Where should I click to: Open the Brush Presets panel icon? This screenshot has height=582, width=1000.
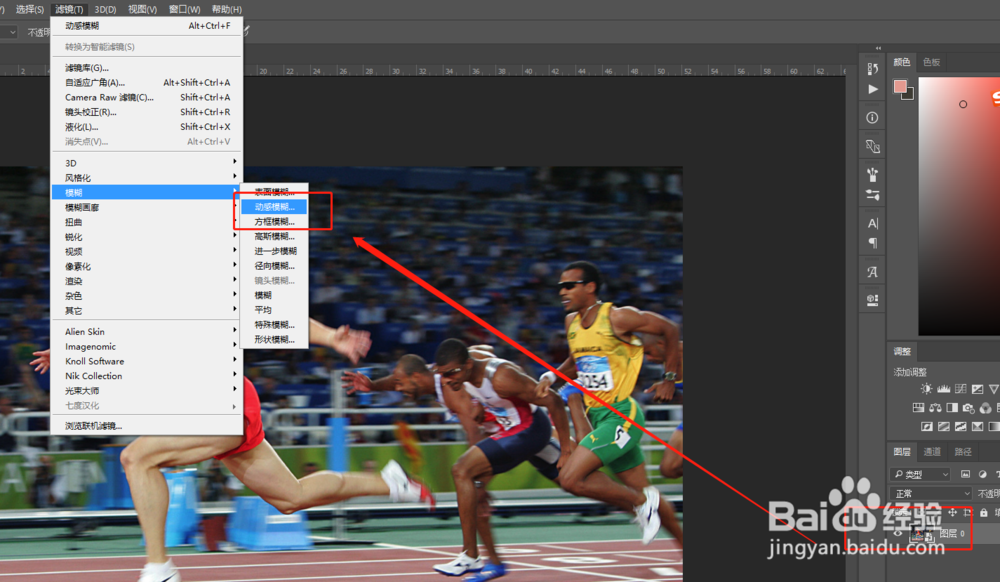[x=872, y=174]
